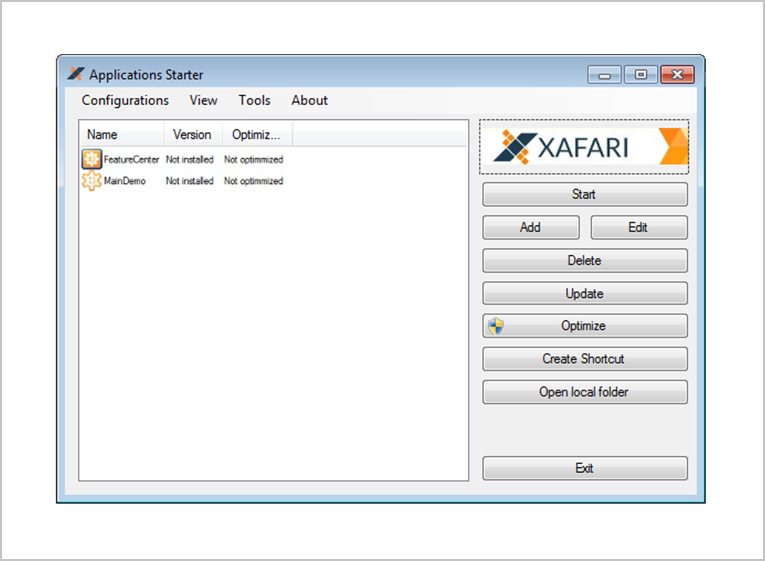Open the About menu

pos(309,100)
